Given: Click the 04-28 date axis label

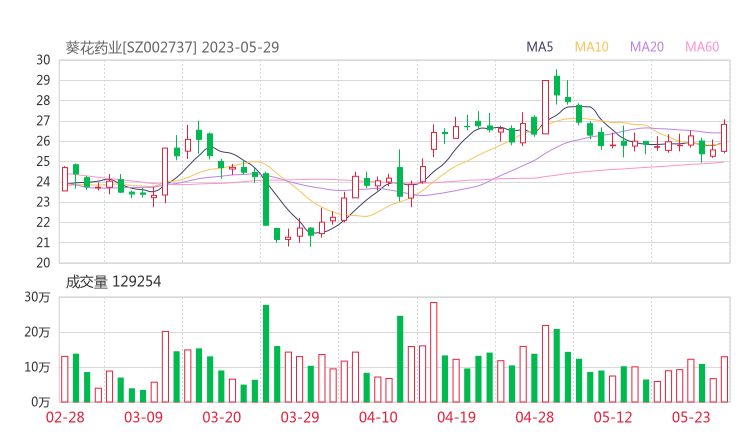Looking at the screenshot, I should [x=535, y=417].
